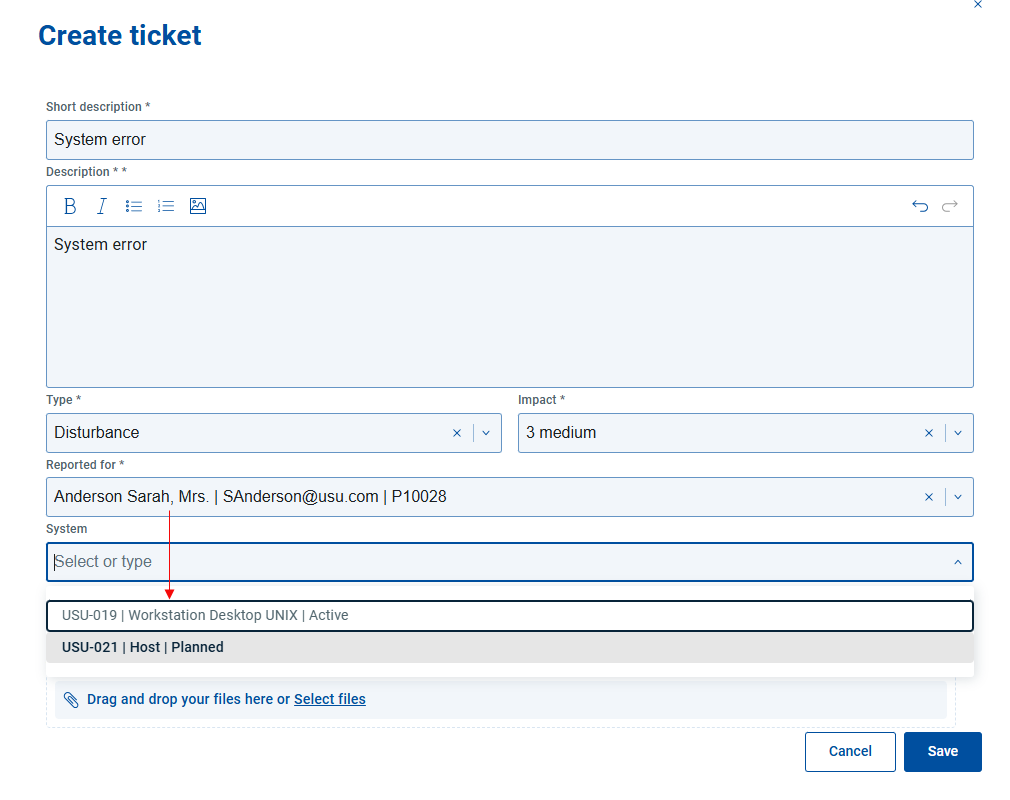Cancel ticket creation
1010x800 pixels.
(x=850, y=752)
